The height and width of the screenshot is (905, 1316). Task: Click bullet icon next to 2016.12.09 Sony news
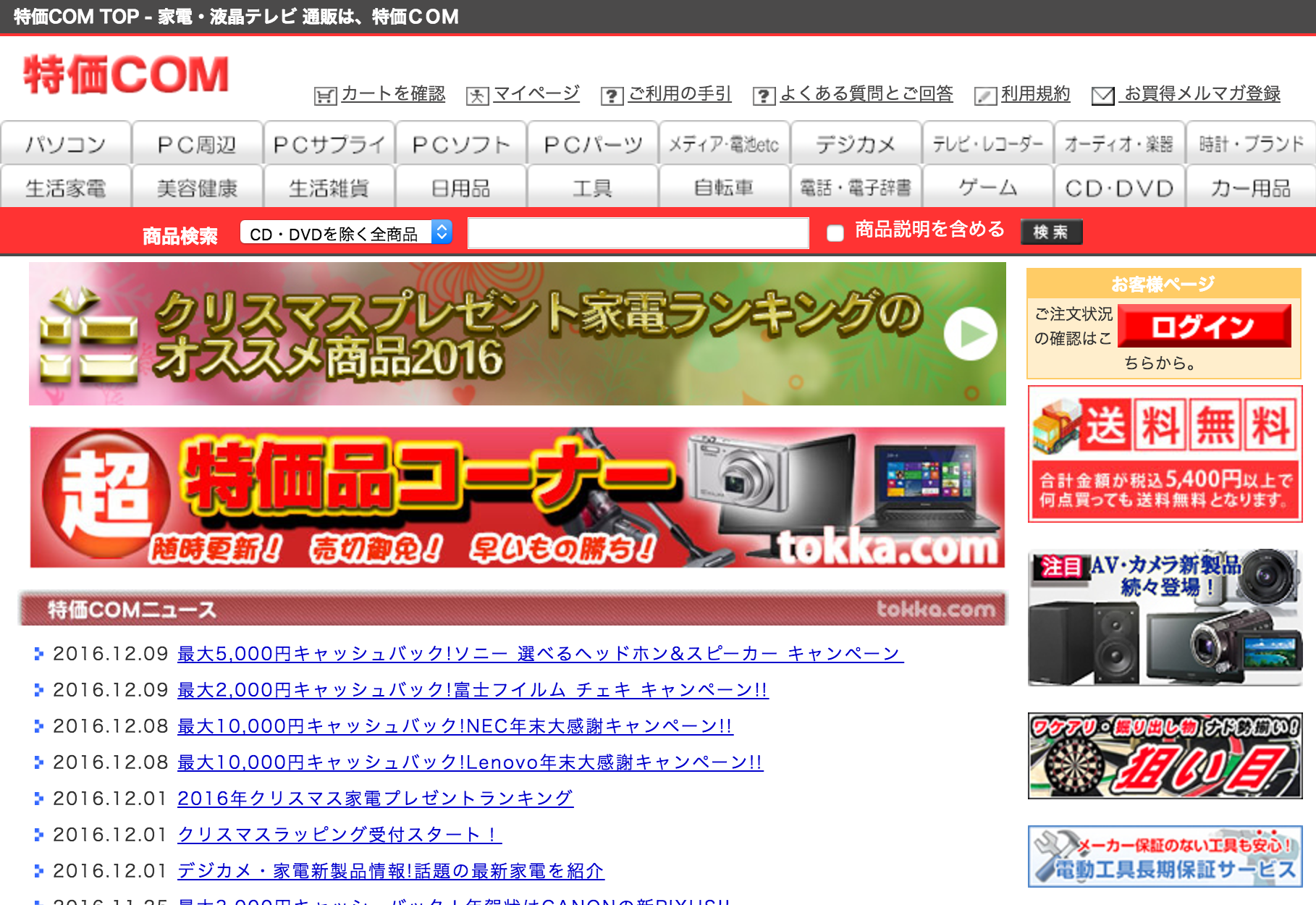point(39,654)
